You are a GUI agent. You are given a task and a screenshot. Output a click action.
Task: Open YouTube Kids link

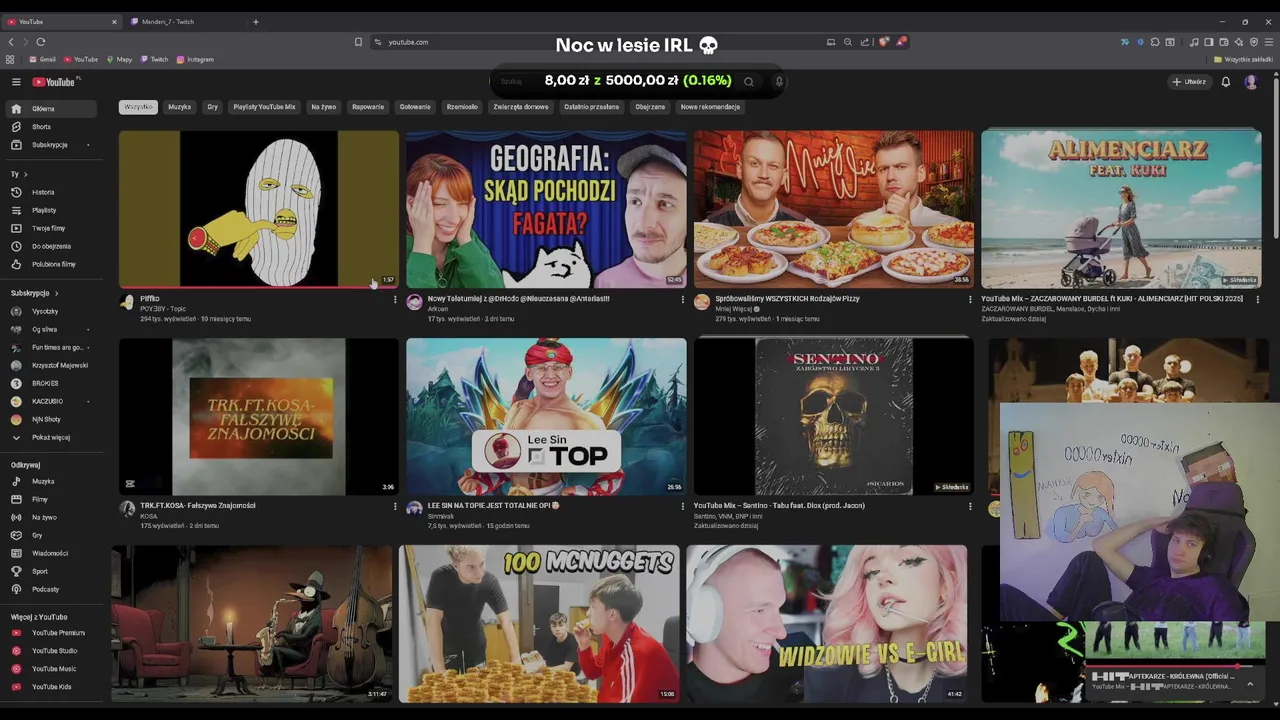(x=51, y=687)
